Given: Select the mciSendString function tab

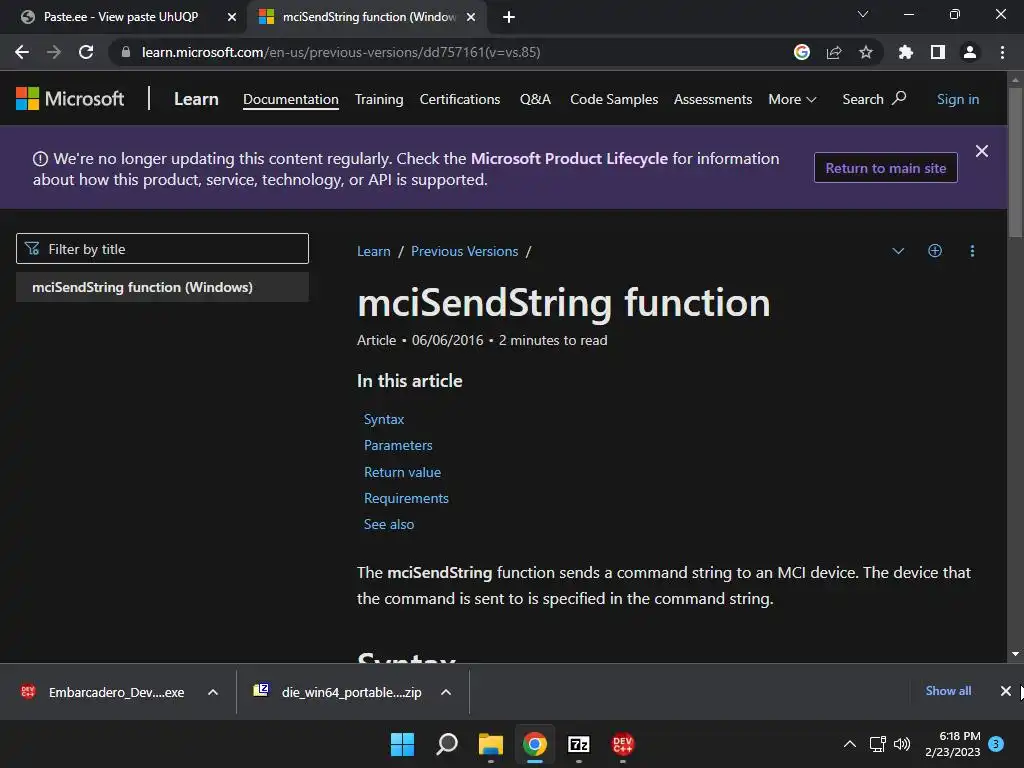Looking at the screenshot, I should [368, 17].
